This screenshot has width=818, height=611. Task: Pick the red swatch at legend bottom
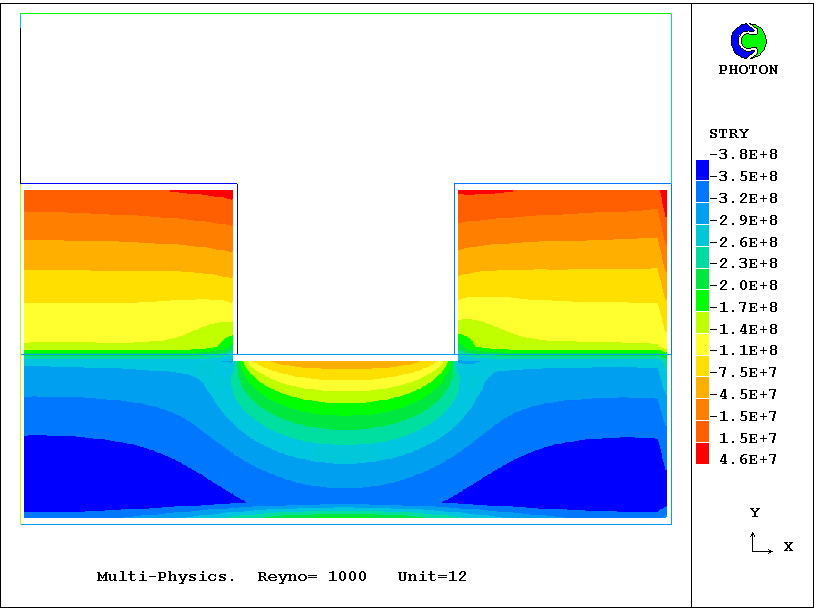pos(702,454)
